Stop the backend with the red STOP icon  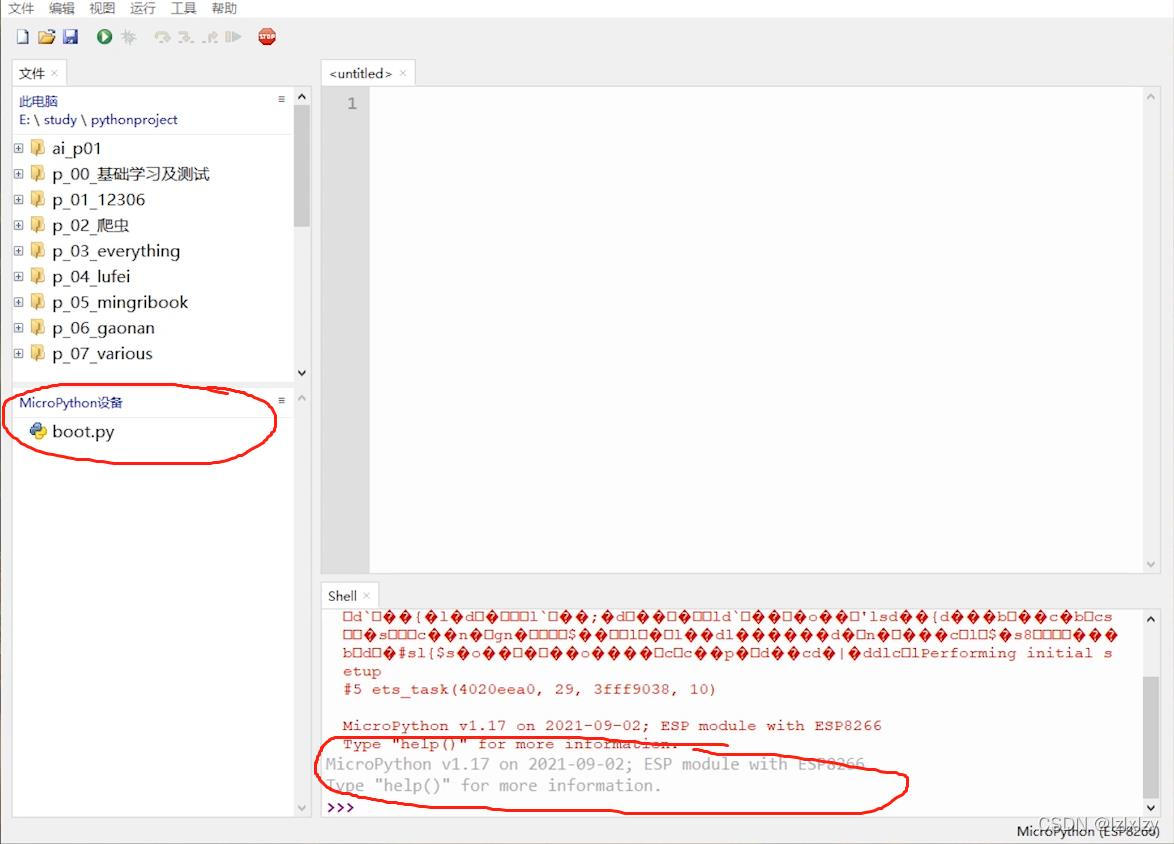click(x=267, y=37)
